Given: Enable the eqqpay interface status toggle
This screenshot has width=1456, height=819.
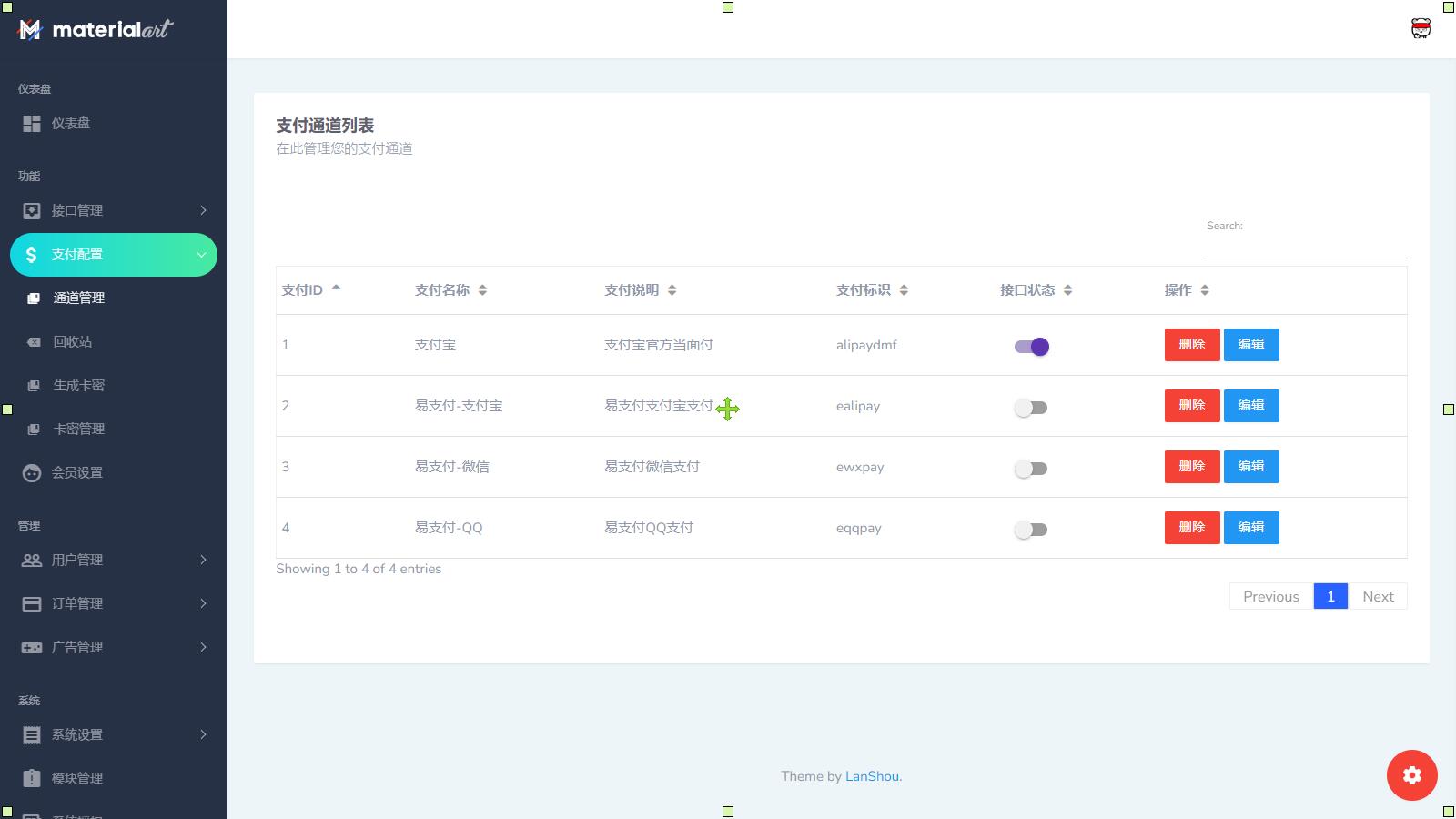Looking at the screenshot, I should (x=1031, y=530).
